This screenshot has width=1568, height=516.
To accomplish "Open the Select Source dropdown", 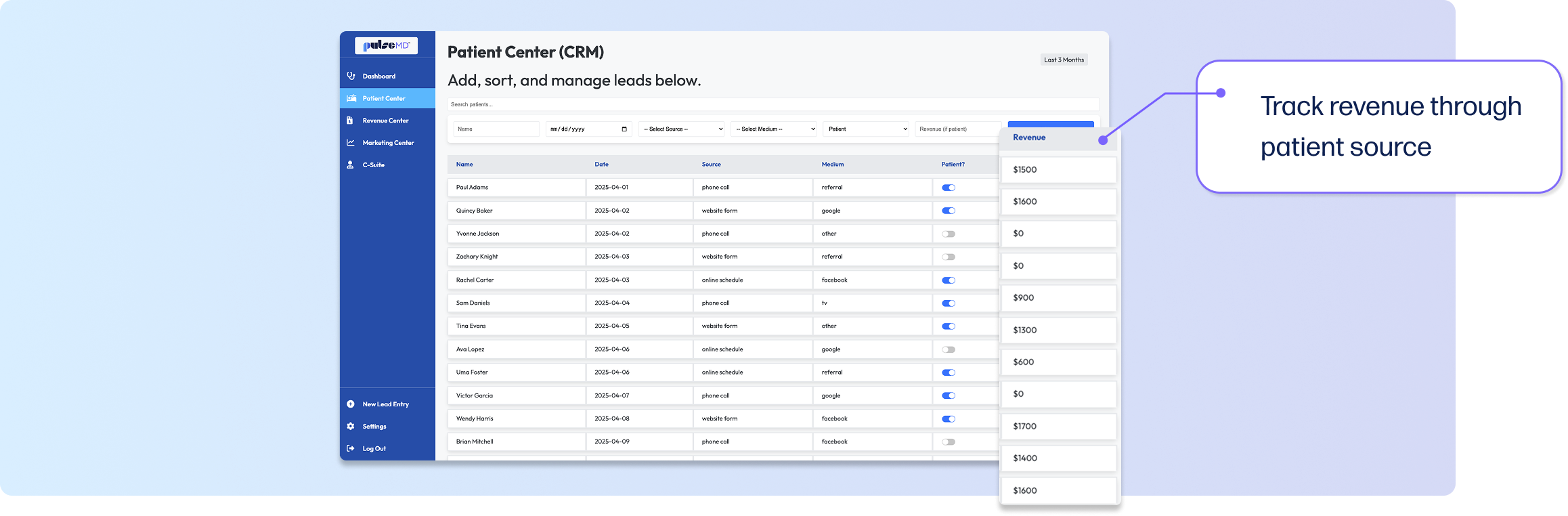I will pos(682,129).
